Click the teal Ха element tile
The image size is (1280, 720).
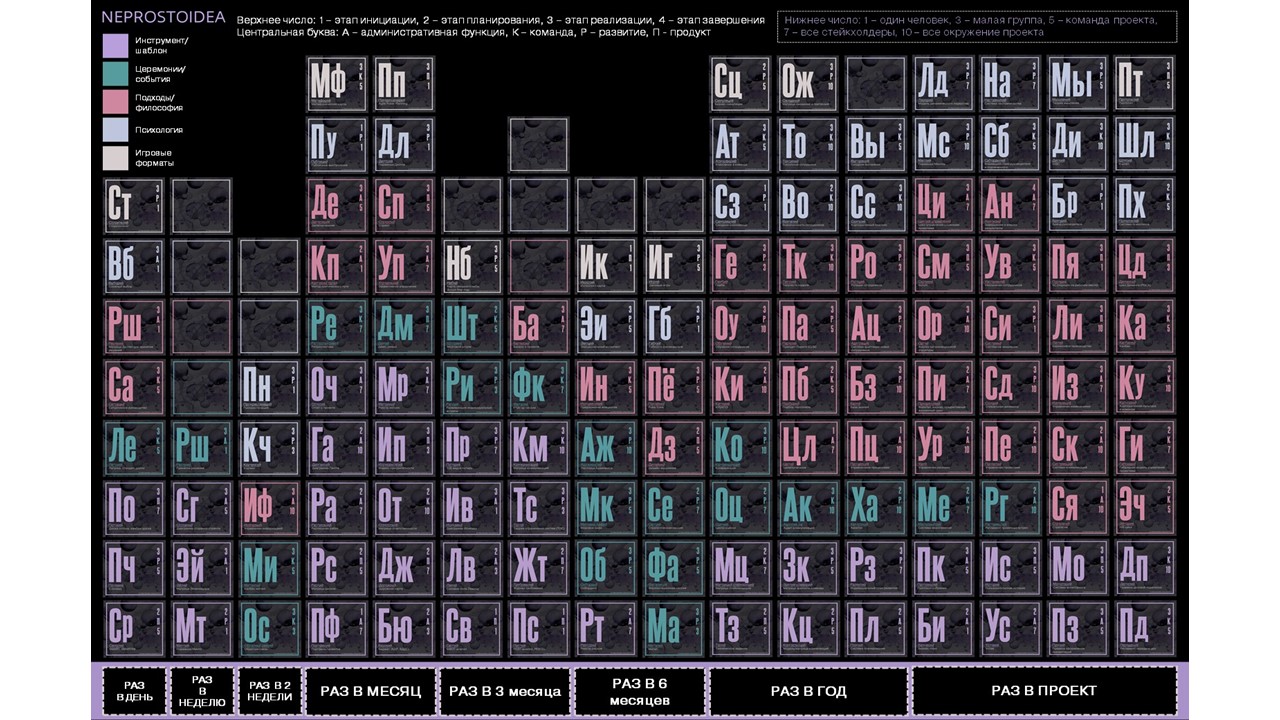coord(875,508)
